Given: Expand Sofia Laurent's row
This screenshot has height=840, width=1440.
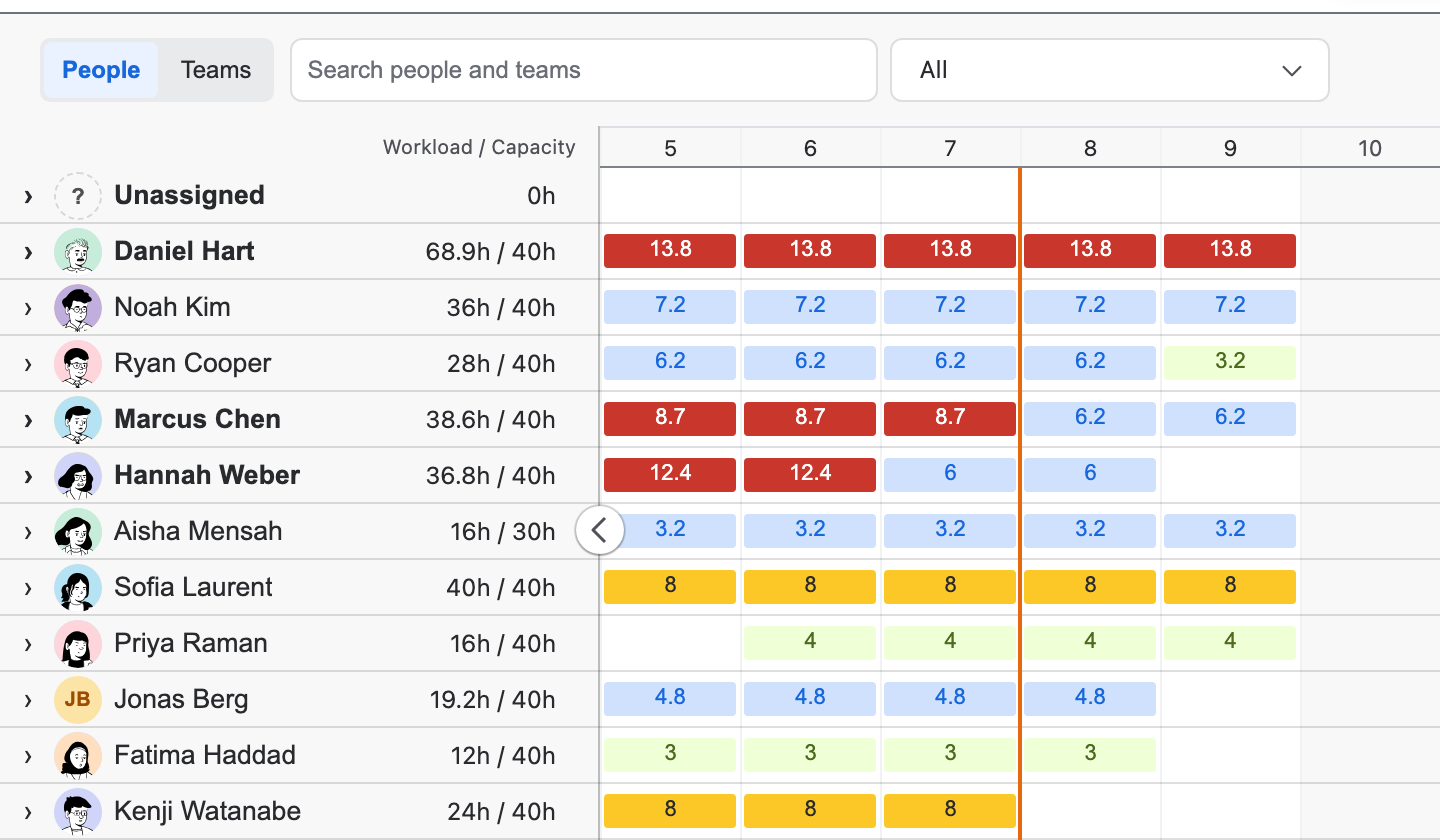Looking at the screenshot, I should [28, 588].
